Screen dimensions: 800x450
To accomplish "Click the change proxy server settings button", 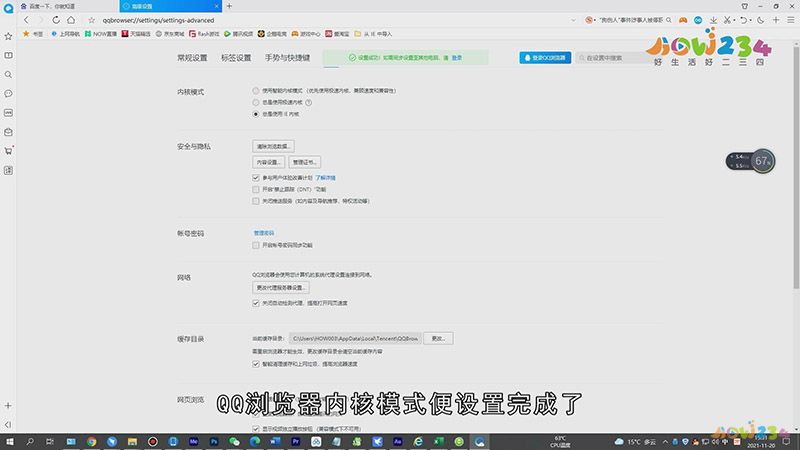I will 281,288.
